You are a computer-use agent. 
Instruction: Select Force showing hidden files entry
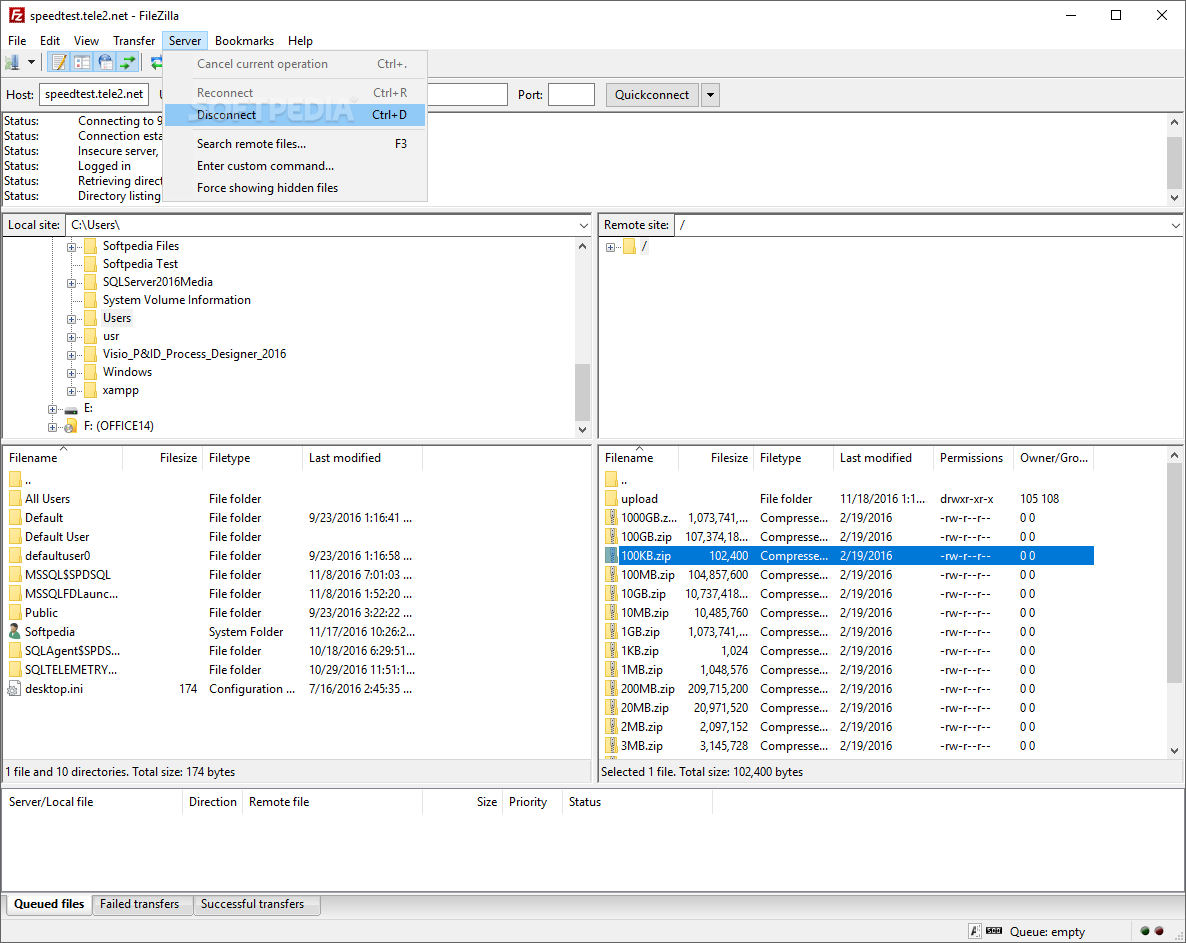295,188
